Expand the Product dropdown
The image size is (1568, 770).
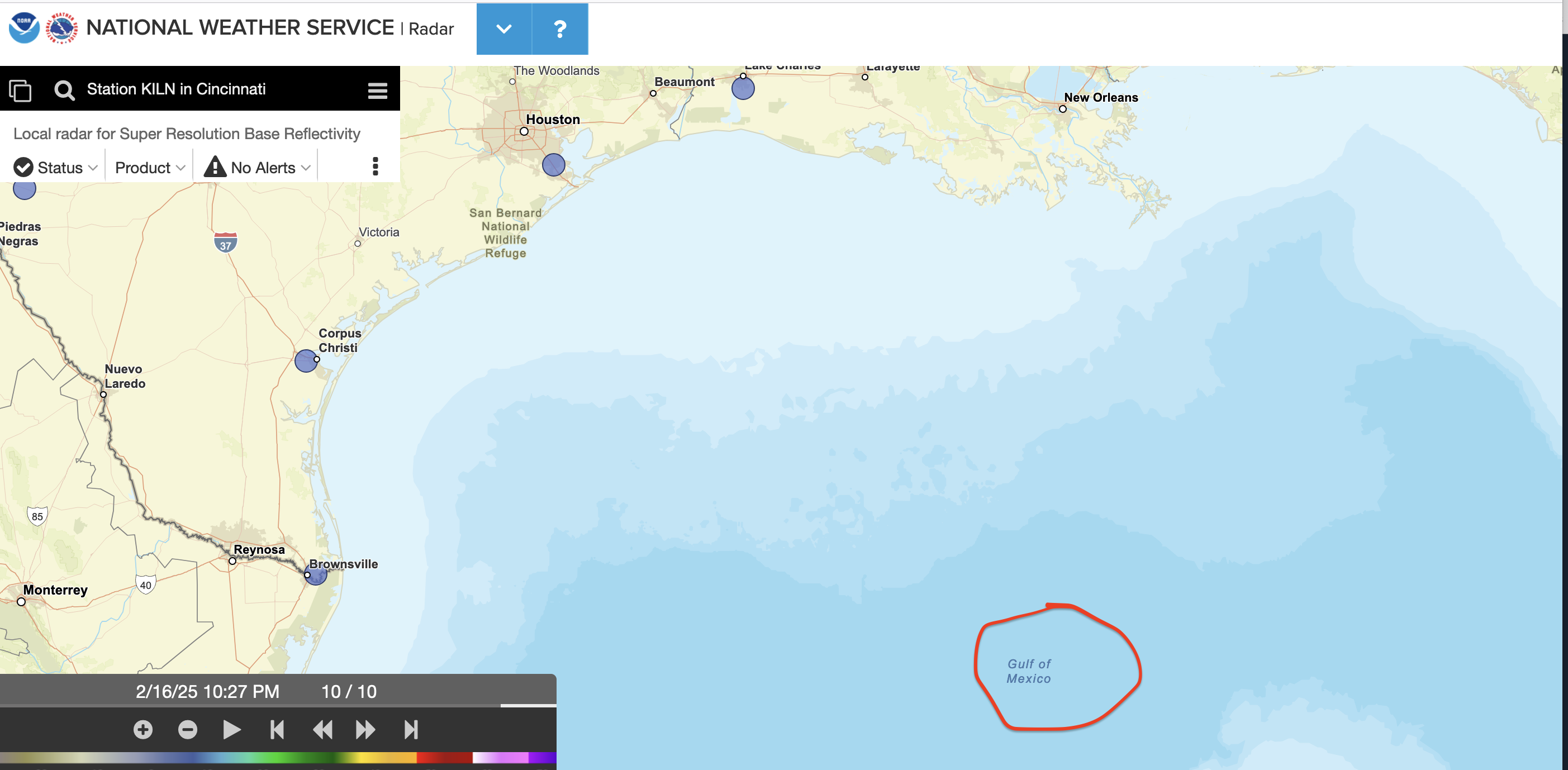click(150, 168)
